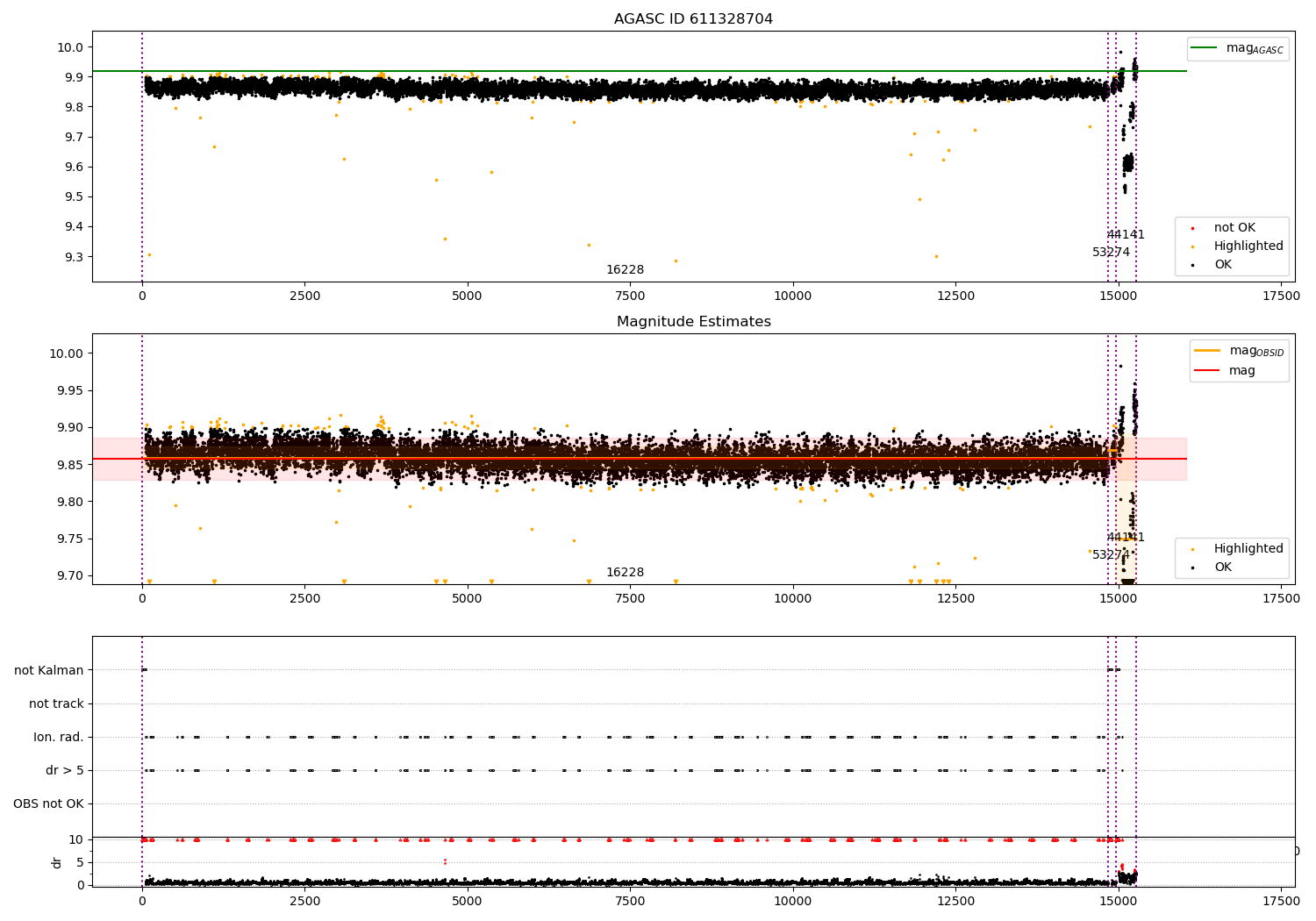Click the dotted purple line at x=0, top plot
This screenshot has width=1316, height=921.
click(x=142, y=156)
